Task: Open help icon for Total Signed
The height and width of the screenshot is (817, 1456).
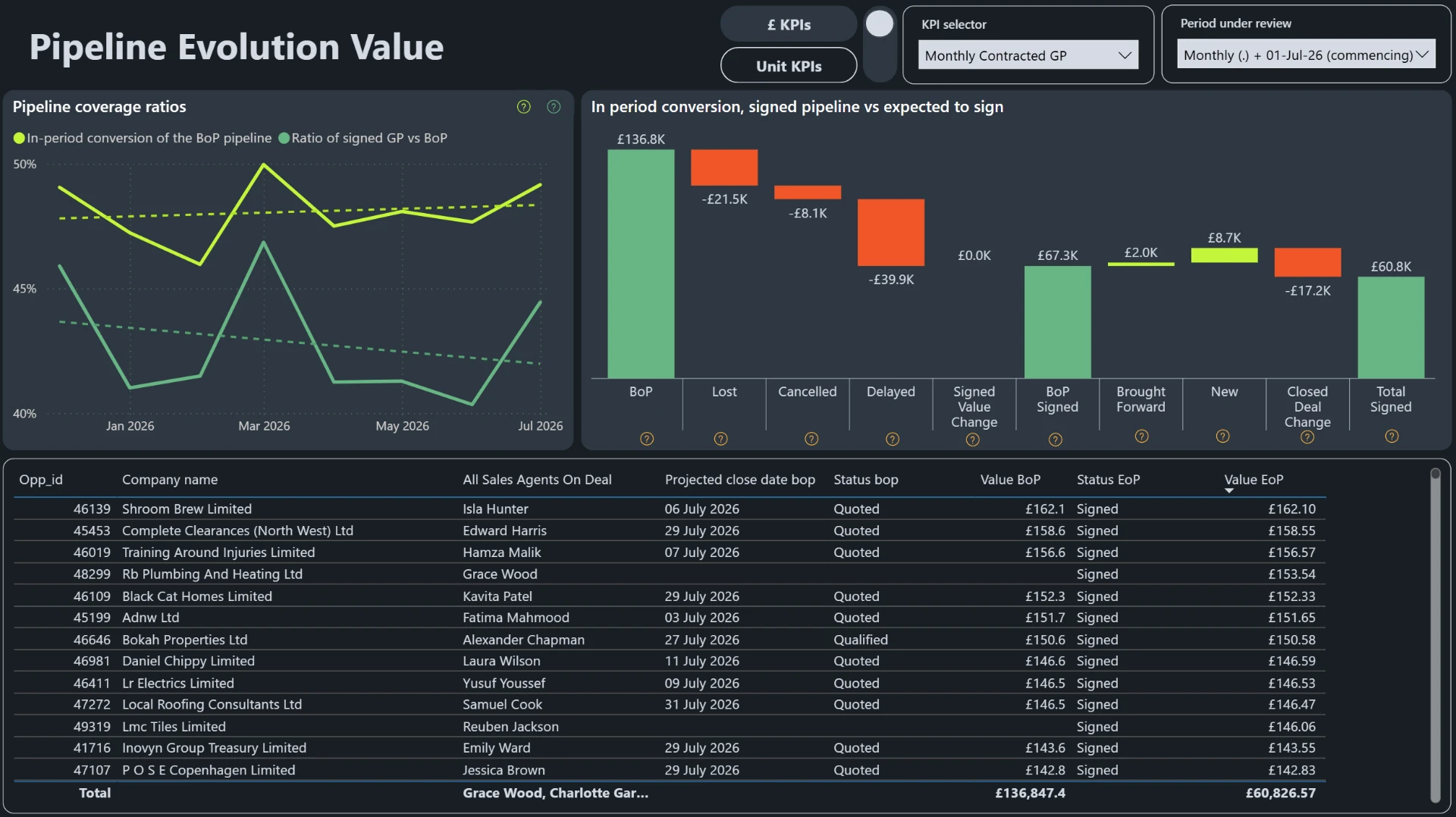Action: tap(1392, 437)
